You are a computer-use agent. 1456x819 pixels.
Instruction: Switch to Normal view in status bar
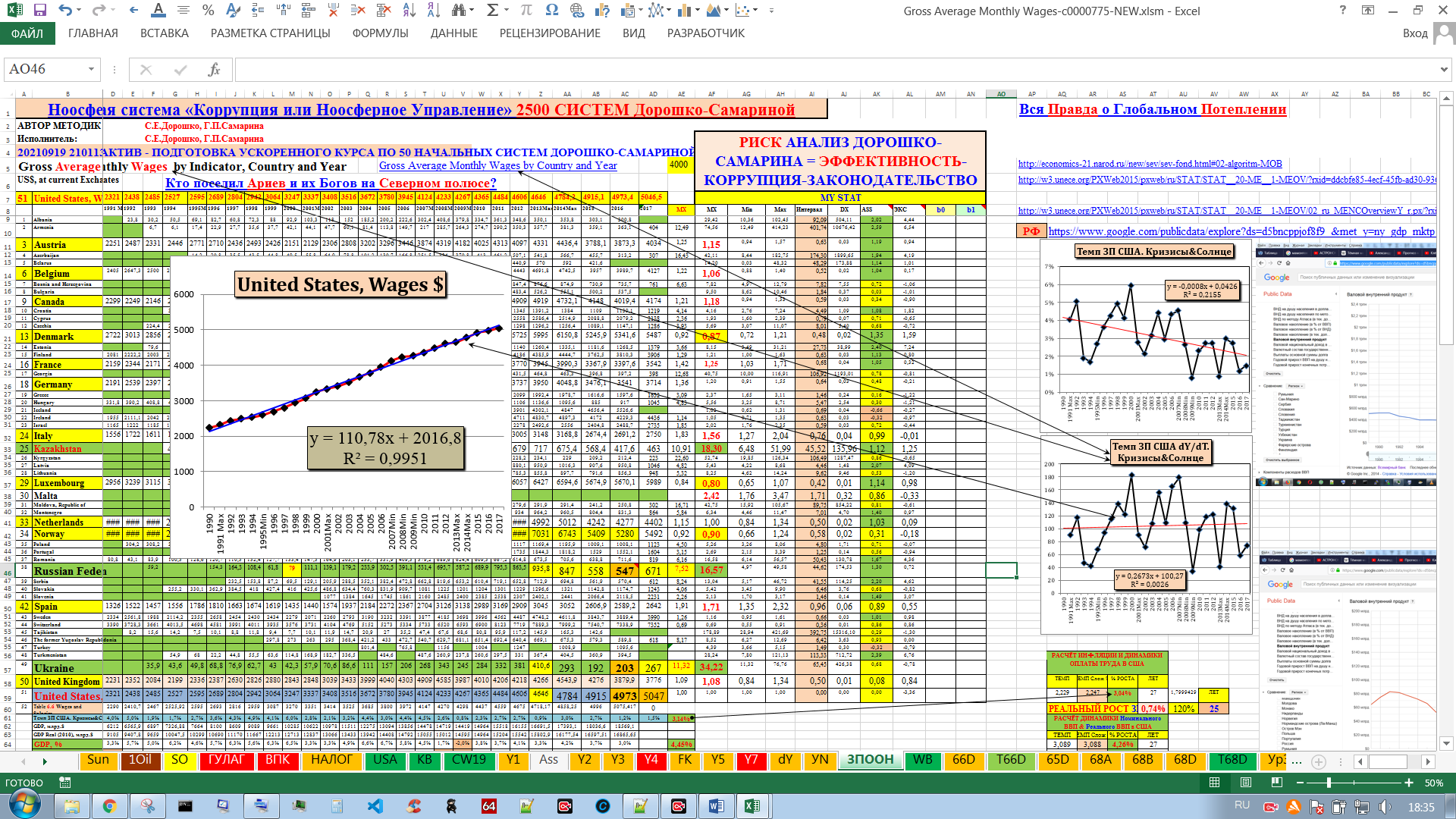click(1214, 783)
